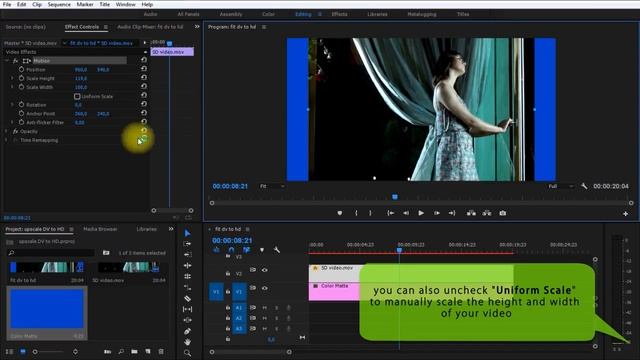
Task: Show more source panel tabs chevron
Action: [197, 27]
